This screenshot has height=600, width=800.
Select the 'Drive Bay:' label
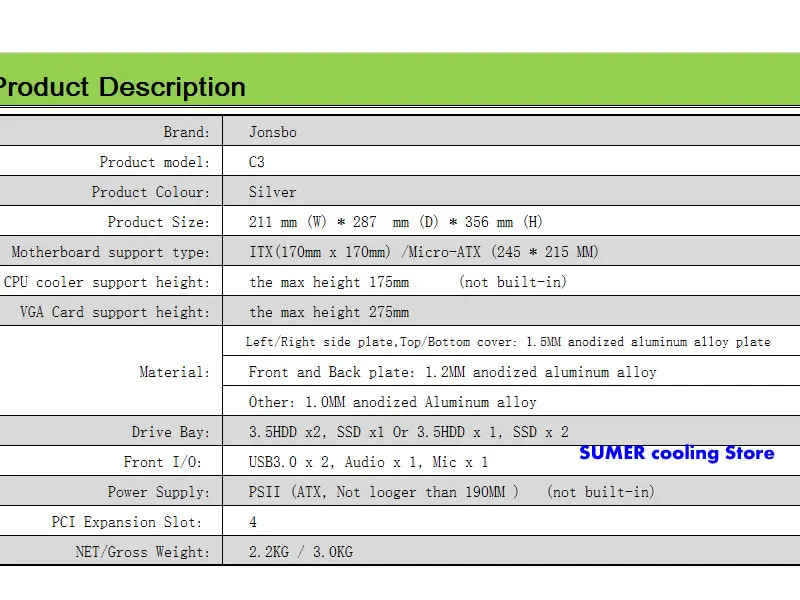point(170,432)
